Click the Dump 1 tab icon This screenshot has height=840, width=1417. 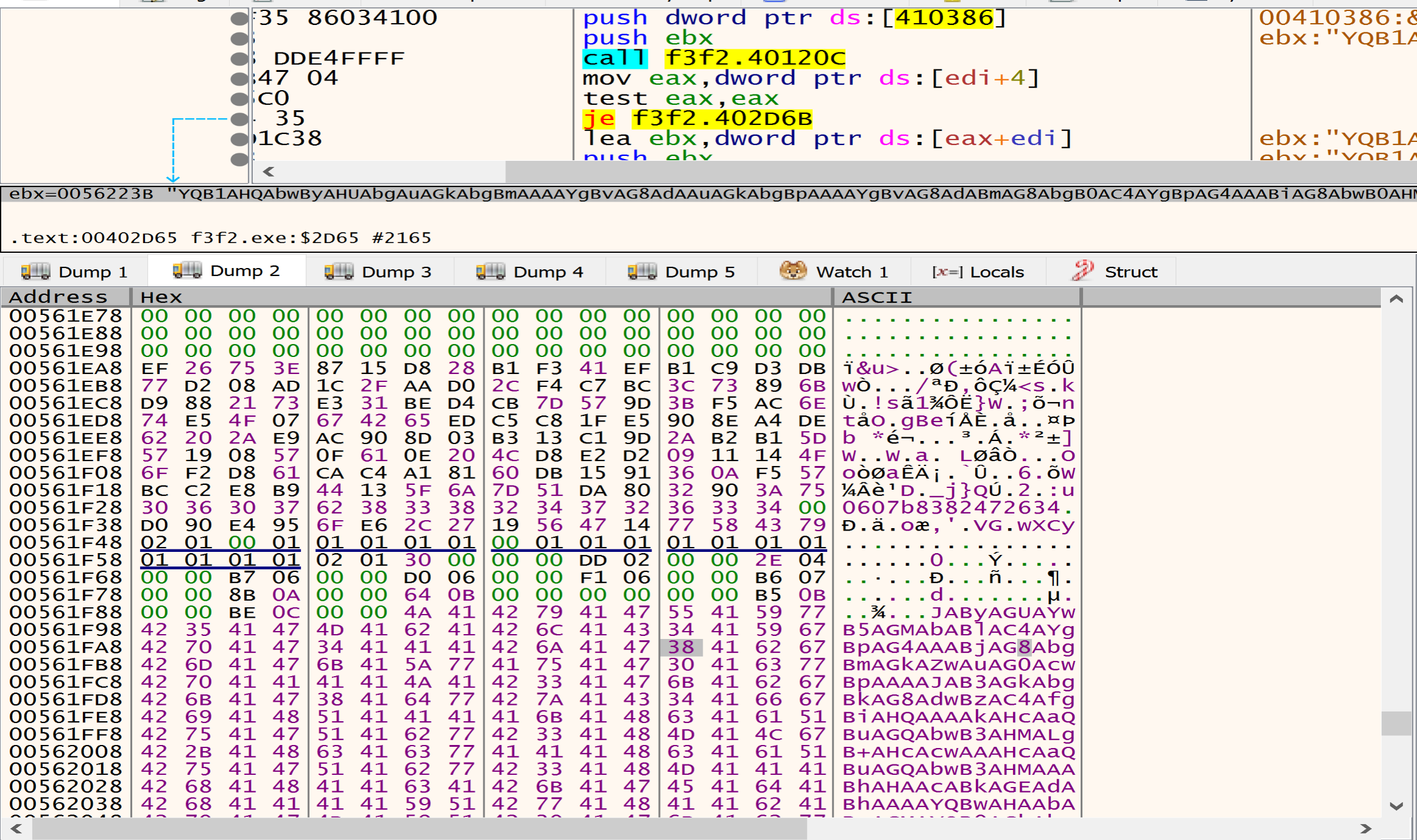pos(35,271)
